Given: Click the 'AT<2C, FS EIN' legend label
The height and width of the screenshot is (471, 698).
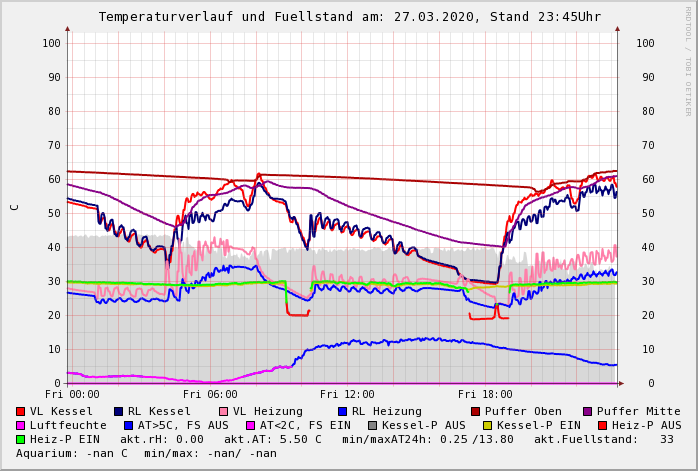Looking at the screenshot, I should coord(304,425).
